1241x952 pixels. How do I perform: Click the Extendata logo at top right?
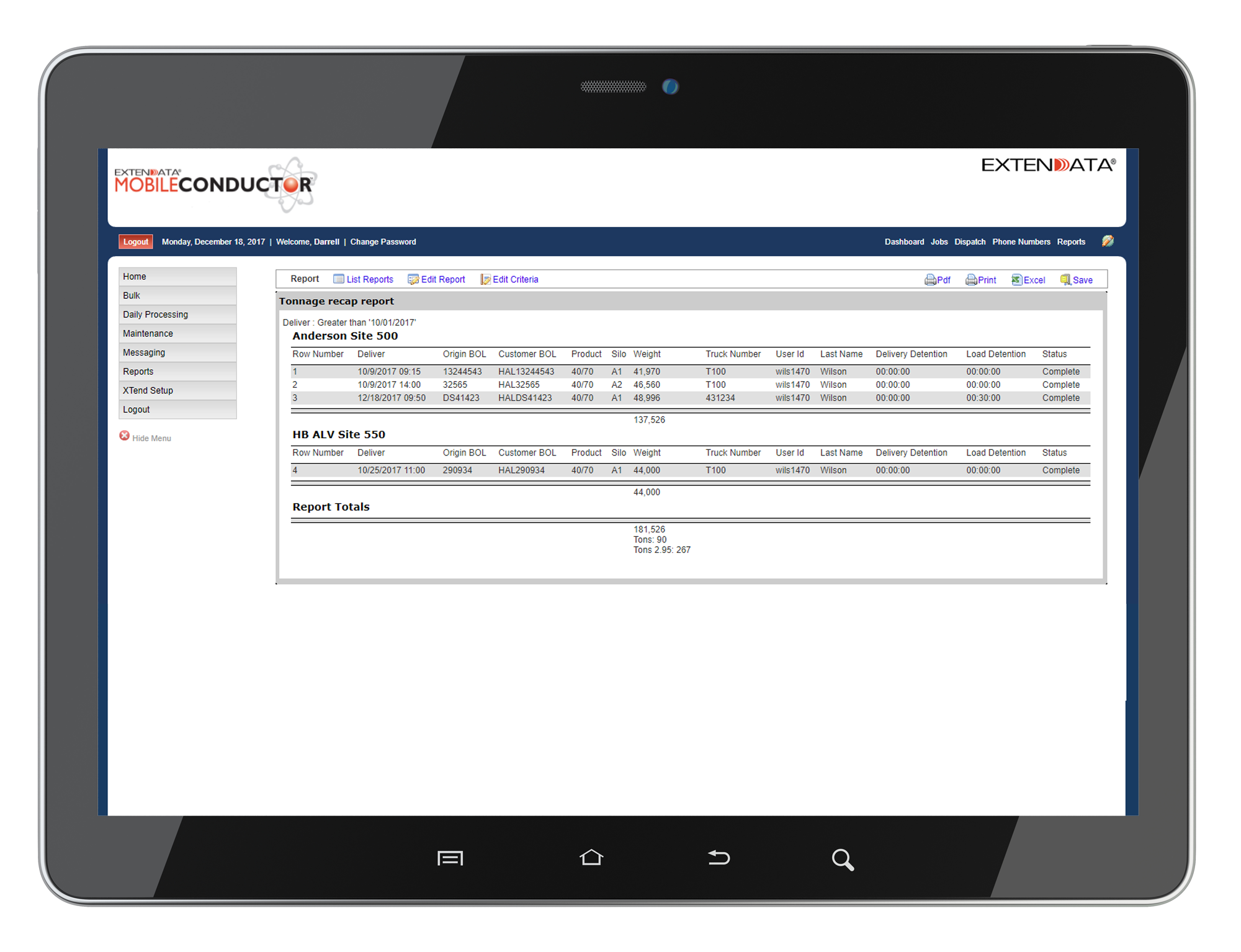pos(1049,165)
